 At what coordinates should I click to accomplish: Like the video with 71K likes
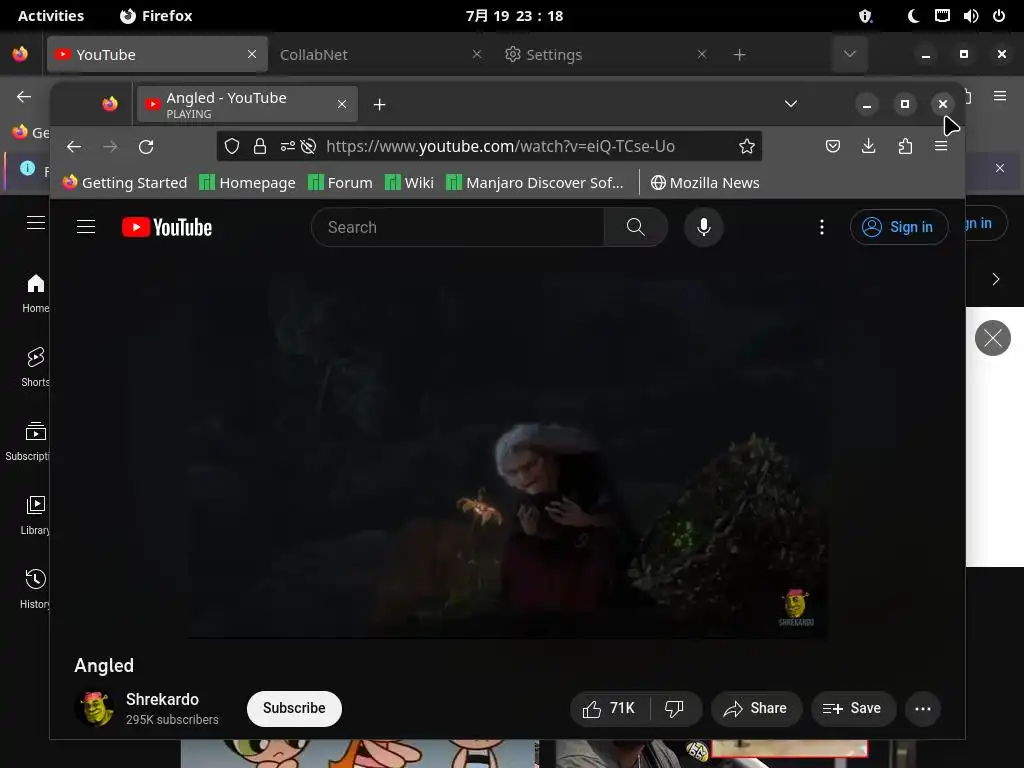610,709
